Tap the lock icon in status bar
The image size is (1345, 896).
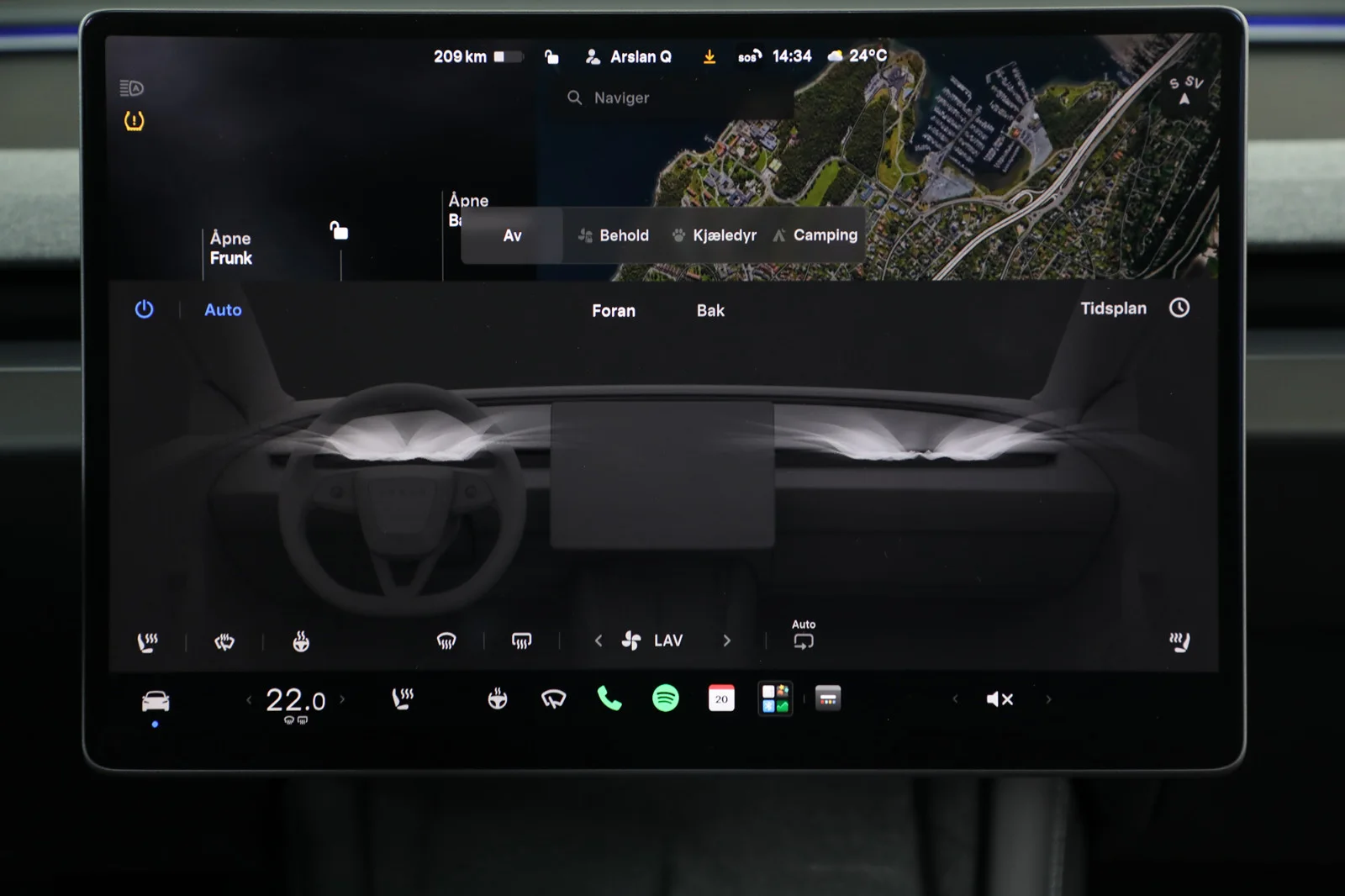551,56
